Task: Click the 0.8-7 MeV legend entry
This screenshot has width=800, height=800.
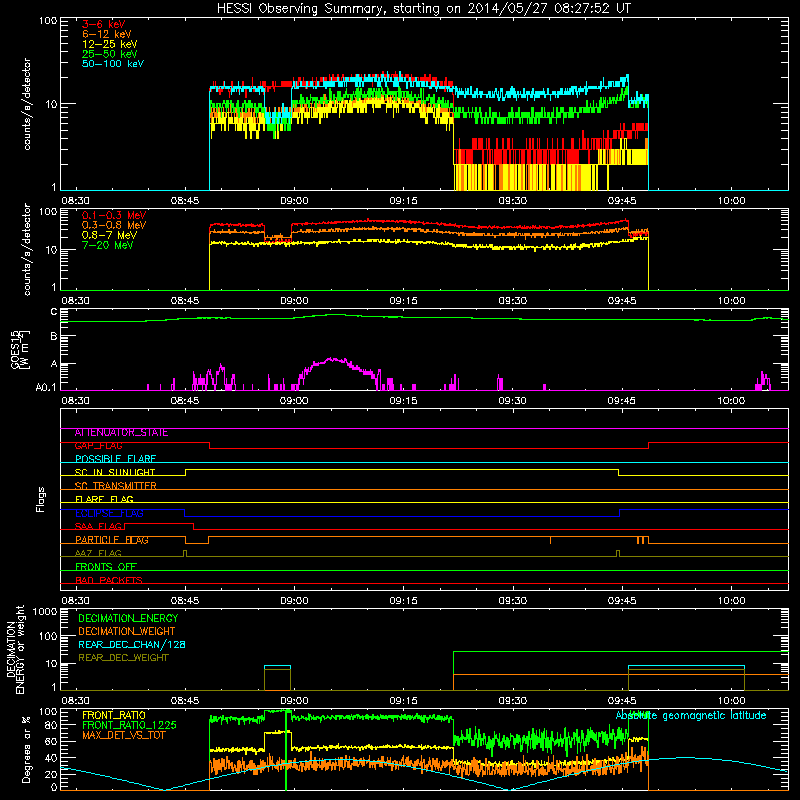Action: coord(109,235)
